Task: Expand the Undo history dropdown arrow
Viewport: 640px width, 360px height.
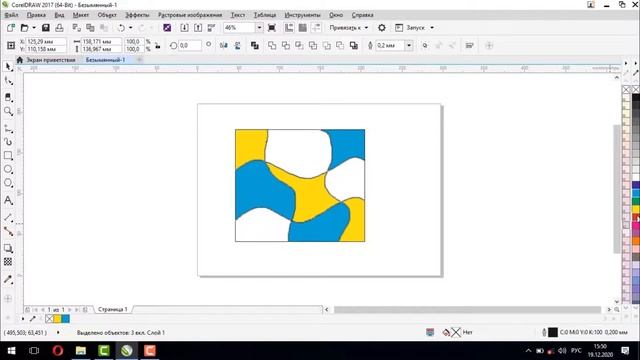Action: click(131, 28)
